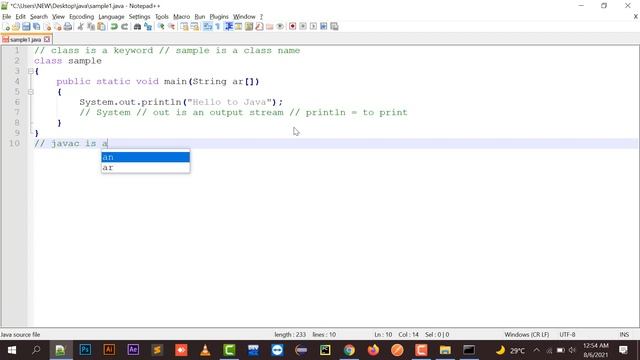The width and height of the screenshot is (640, 360).
Task: Toggle Show All Characters in toolbar
Action: [218, 27]
